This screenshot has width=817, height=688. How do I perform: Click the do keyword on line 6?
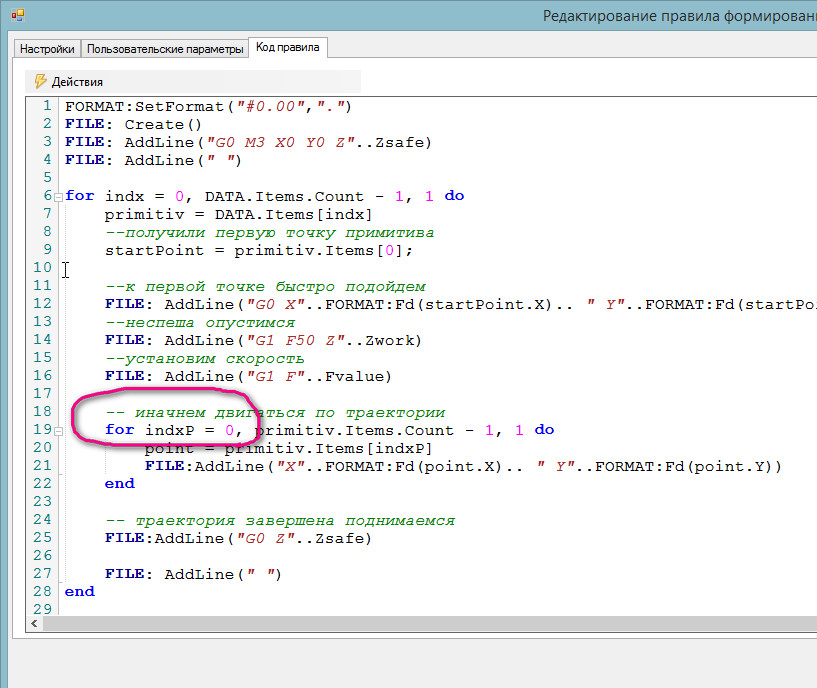click(454, 196)
